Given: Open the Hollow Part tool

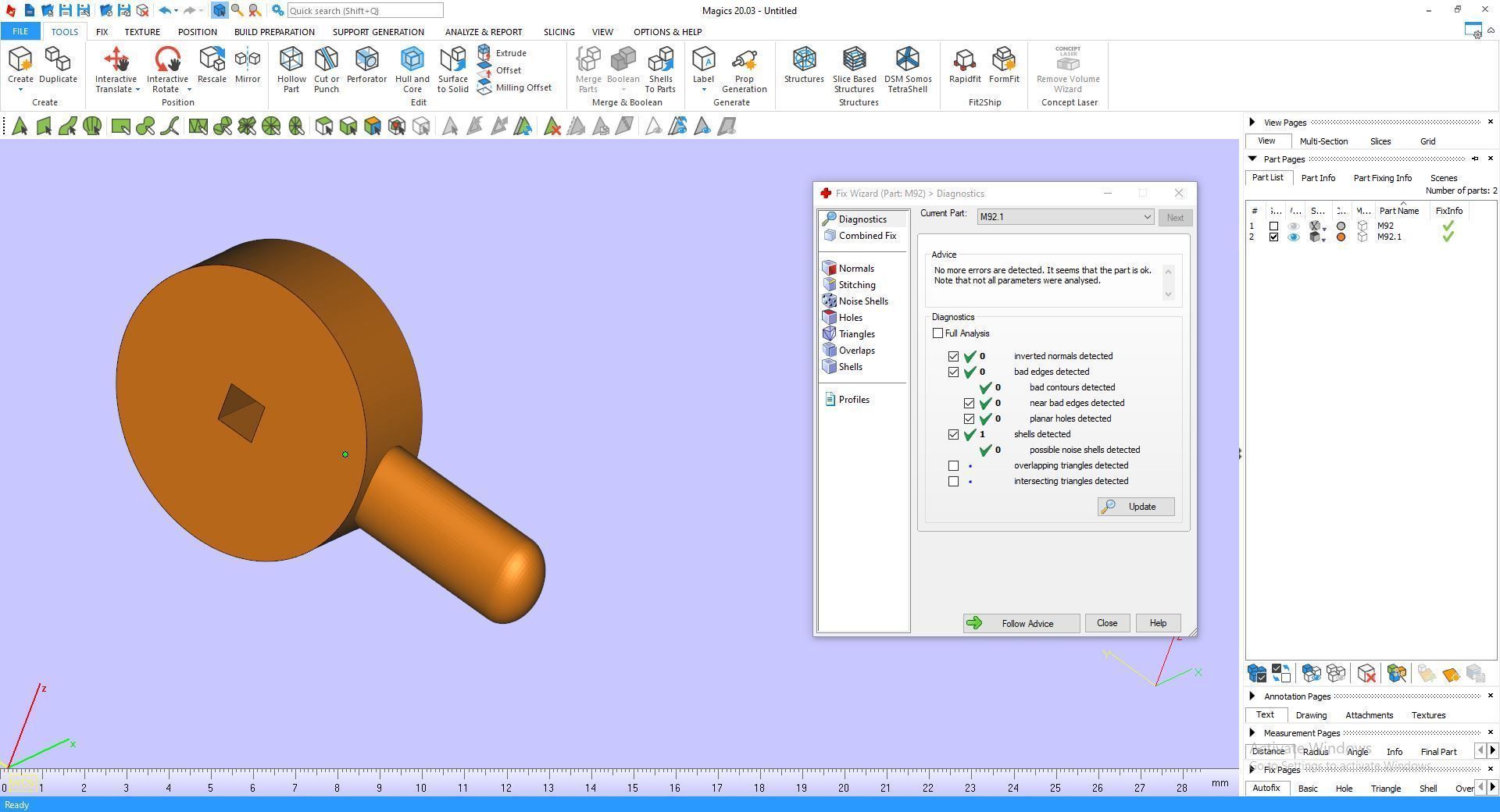Looking at the screenshot, I should pos(291,69).
